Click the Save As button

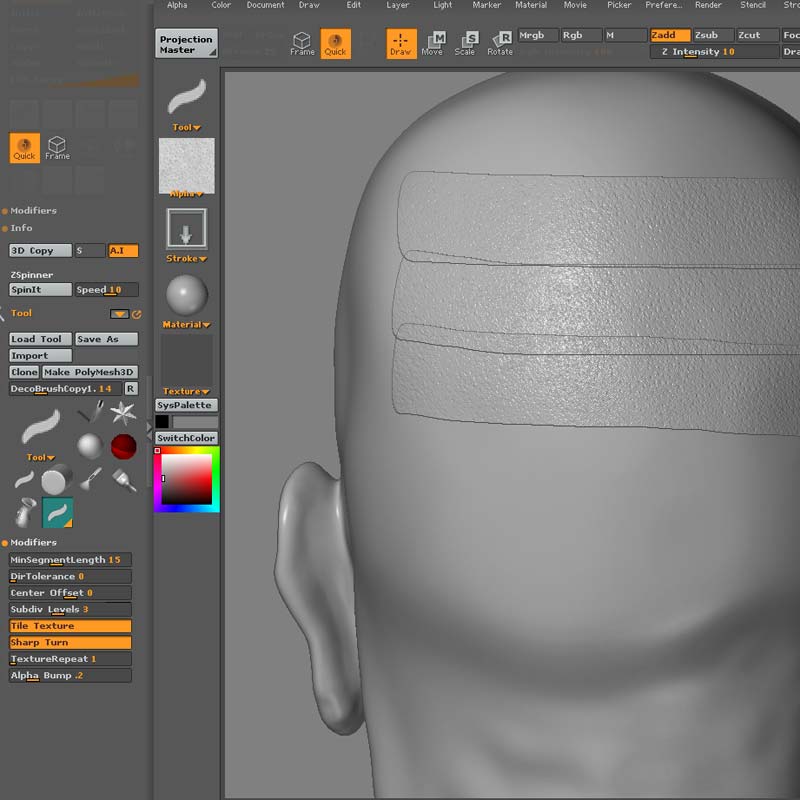[x=106, y=339]
